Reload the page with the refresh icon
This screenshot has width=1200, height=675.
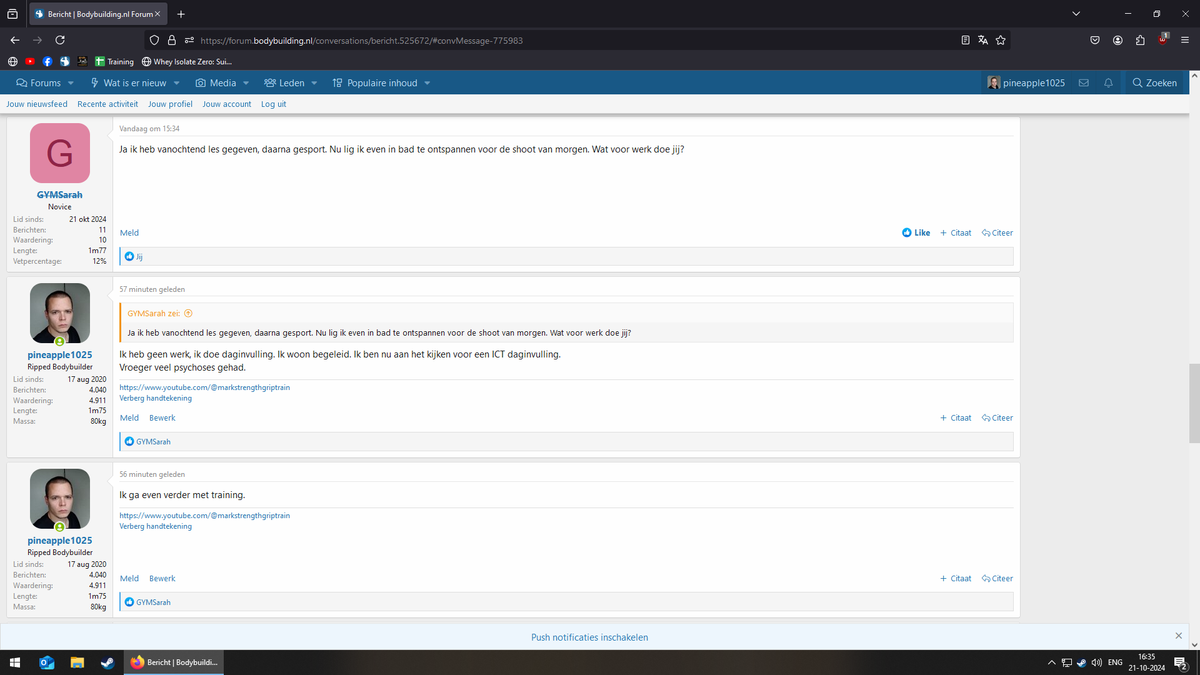pos(60,41)
